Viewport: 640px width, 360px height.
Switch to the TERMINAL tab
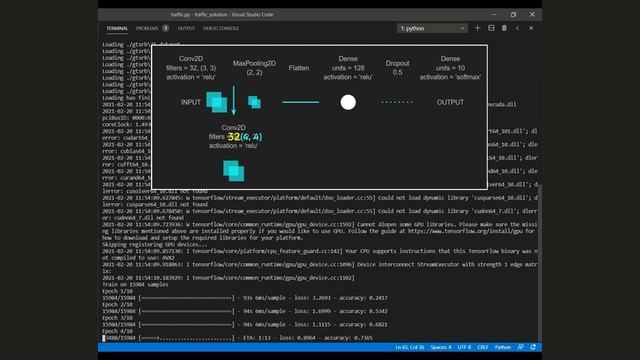click(117, 29)
